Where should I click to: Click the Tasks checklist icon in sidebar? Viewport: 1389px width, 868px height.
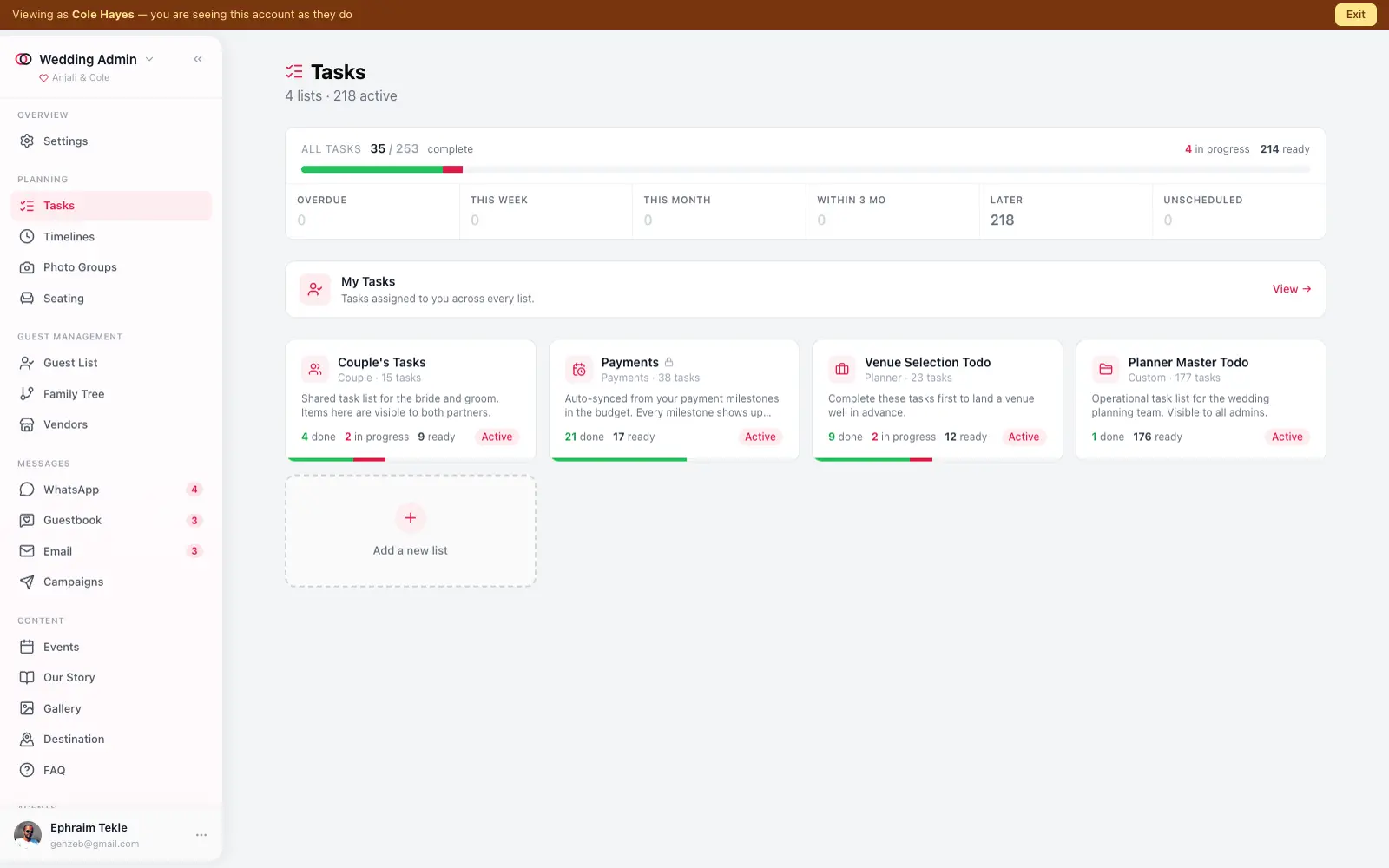point(27,206)
